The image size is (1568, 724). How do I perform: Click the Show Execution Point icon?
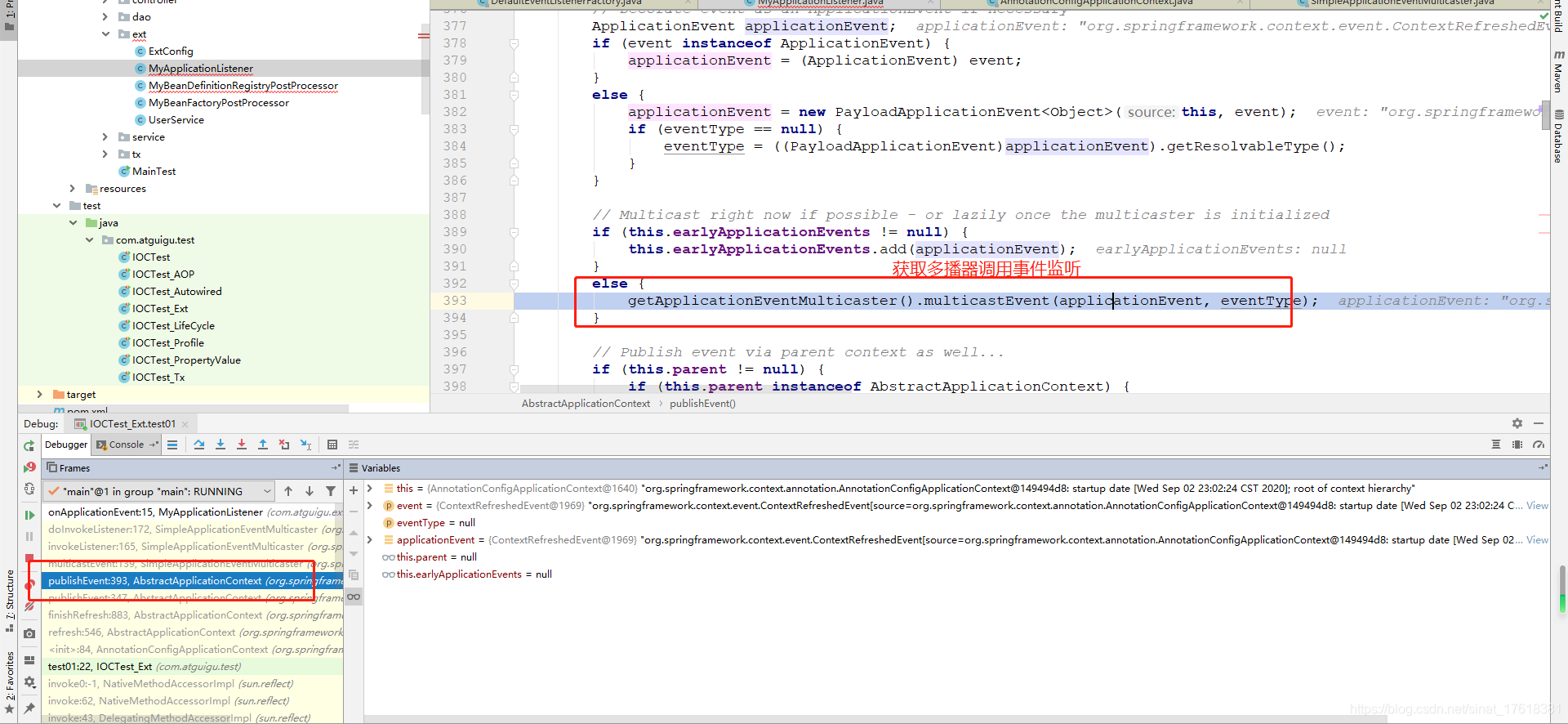coord(172,445)
